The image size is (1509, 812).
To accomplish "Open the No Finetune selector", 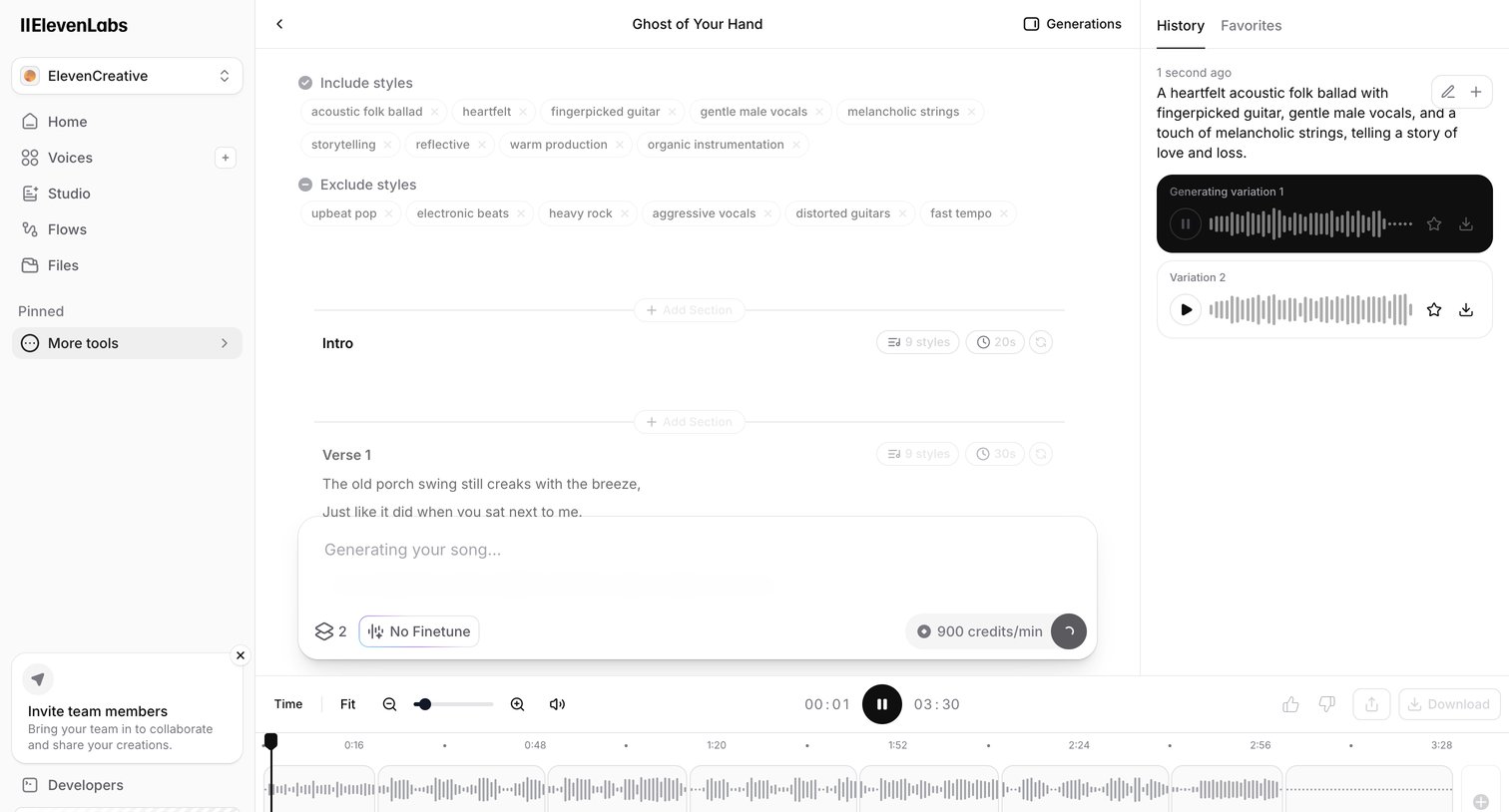I will click(419, 631).
